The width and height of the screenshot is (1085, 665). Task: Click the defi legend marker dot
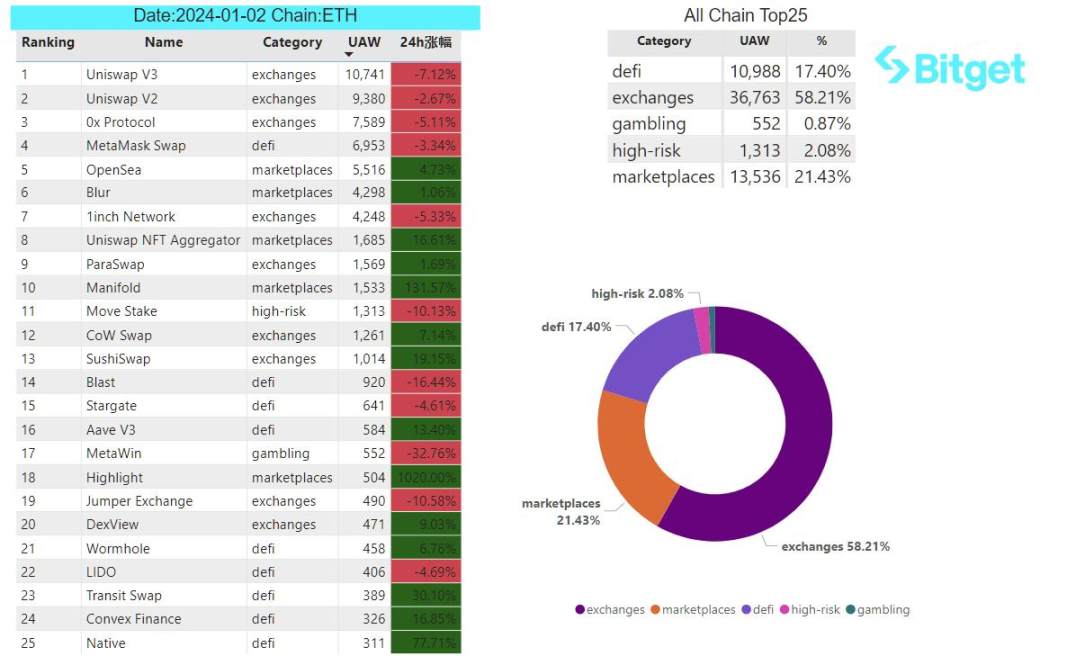pos(746,610)
